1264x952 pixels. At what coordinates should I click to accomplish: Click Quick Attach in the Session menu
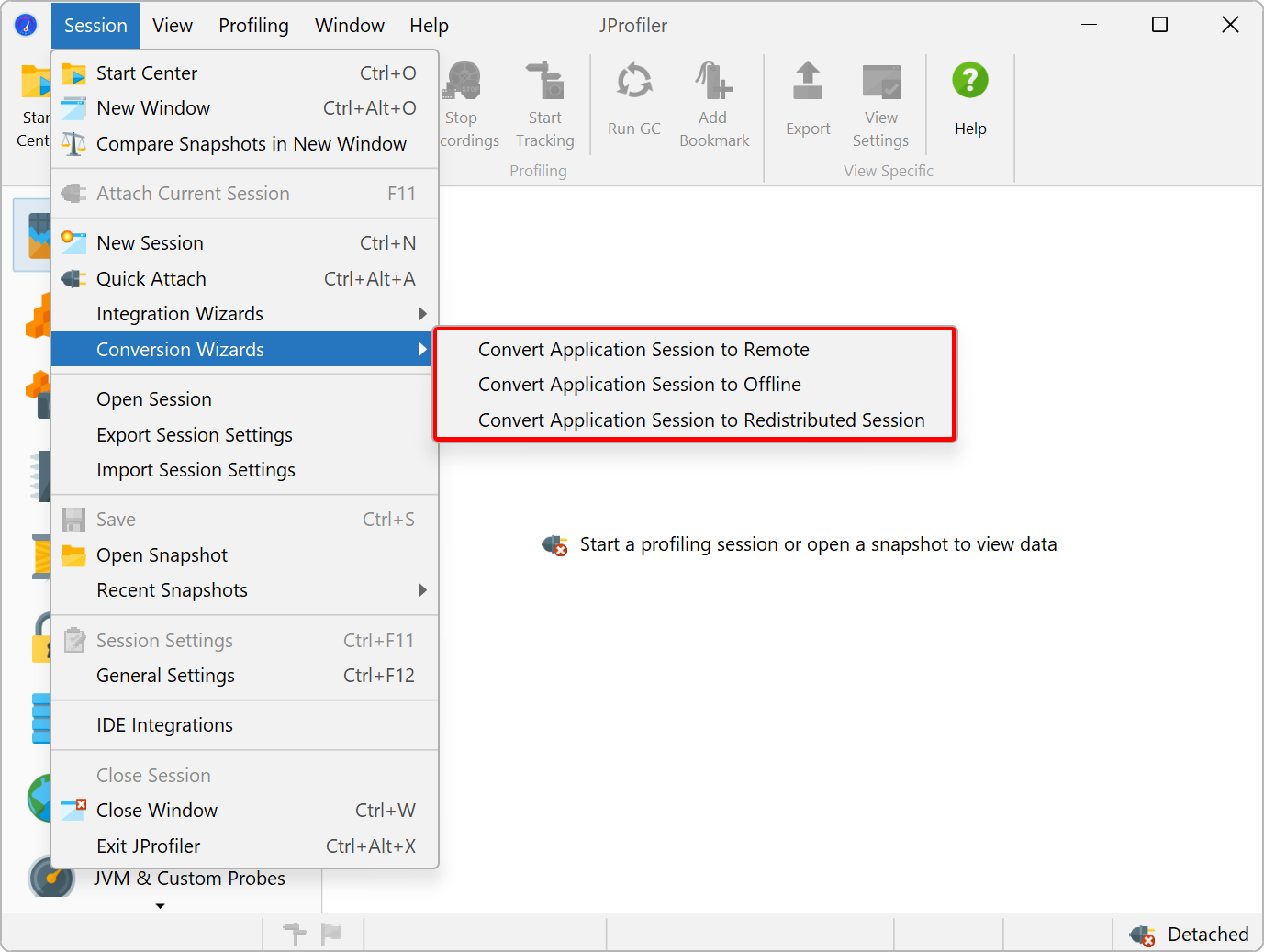[151, 279]
